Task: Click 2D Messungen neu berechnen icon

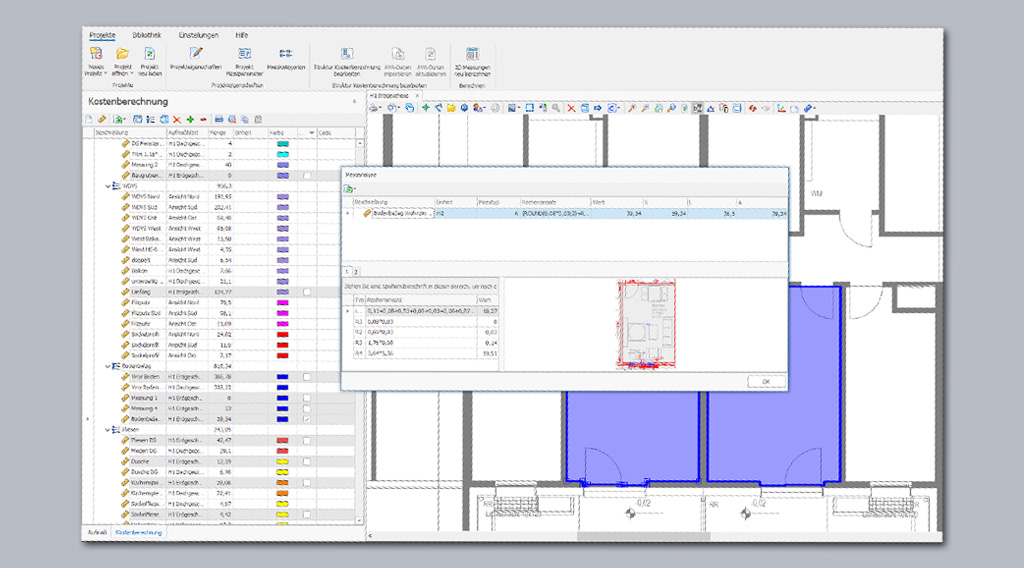Action: pos(472,54)
